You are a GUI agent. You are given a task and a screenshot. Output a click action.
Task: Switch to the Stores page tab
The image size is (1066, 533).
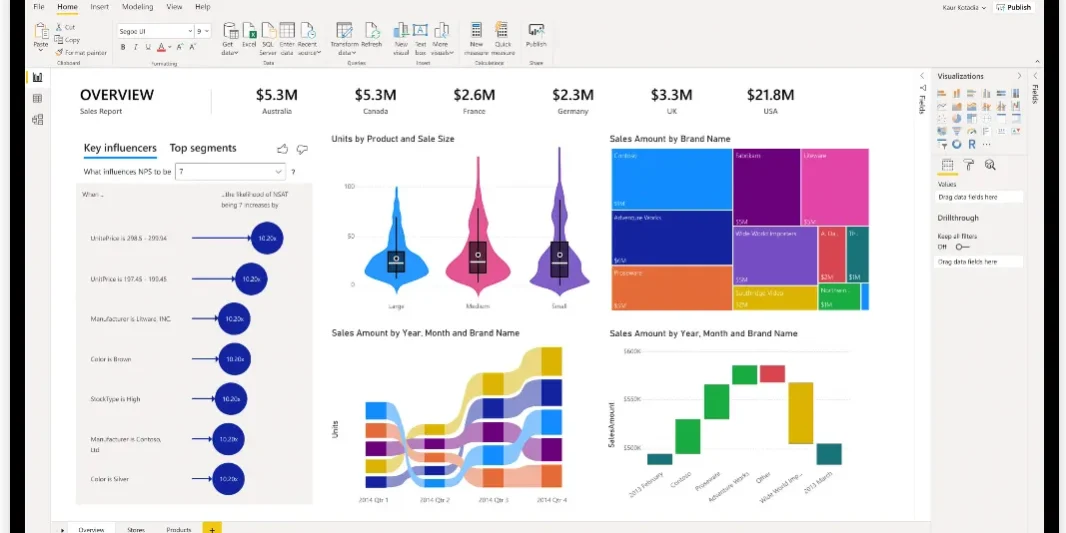(x=136, y=529)
